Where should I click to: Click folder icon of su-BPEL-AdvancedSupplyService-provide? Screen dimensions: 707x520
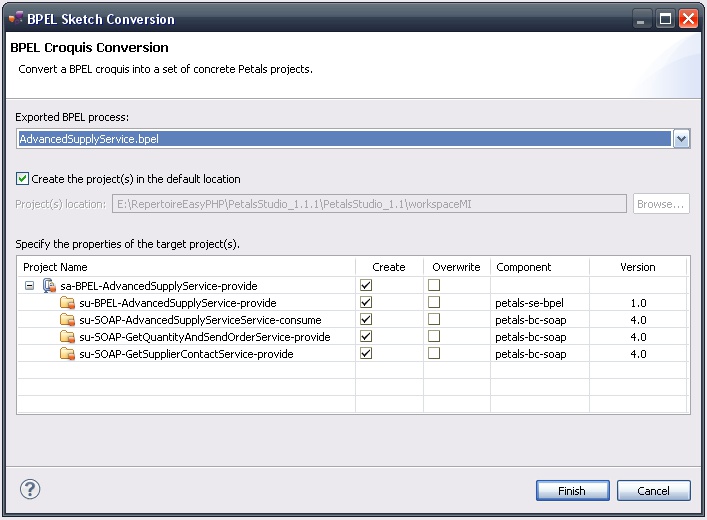click(x=67, y=303)
